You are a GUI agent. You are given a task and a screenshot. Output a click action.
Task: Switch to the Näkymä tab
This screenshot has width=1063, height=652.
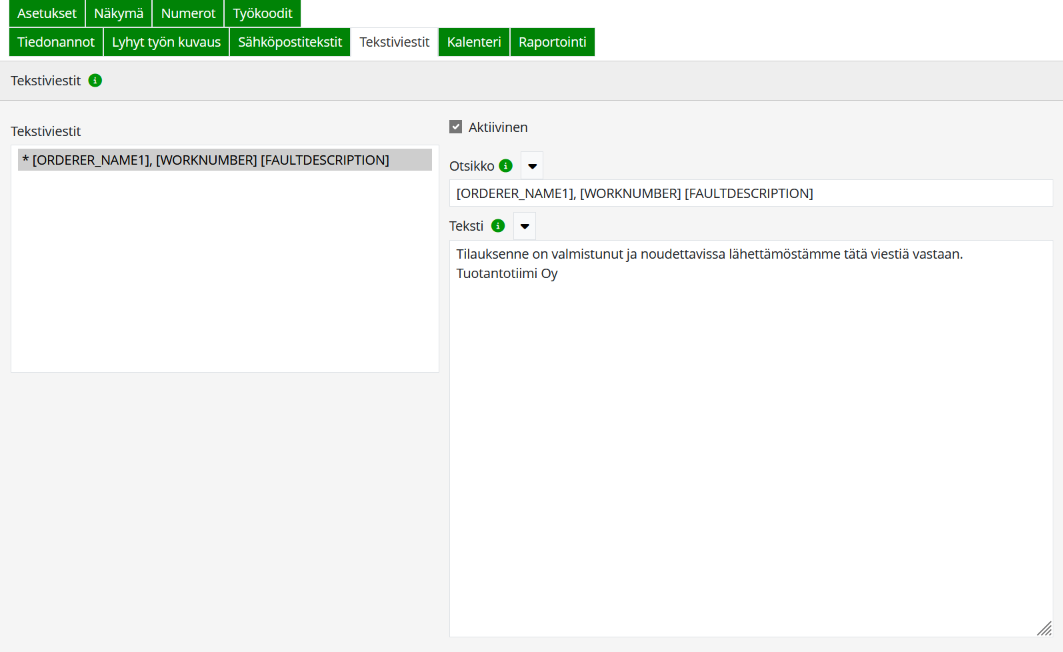119,13
